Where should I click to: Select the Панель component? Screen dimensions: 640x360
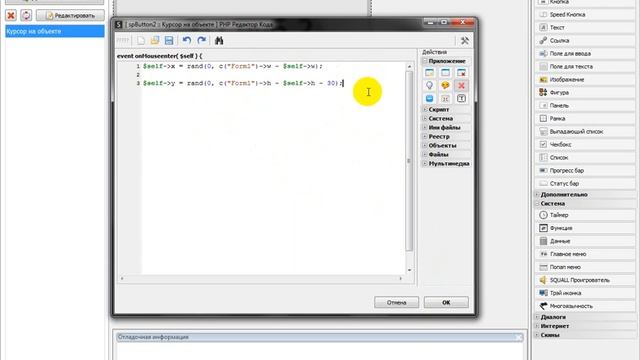[x=585, y=106]
